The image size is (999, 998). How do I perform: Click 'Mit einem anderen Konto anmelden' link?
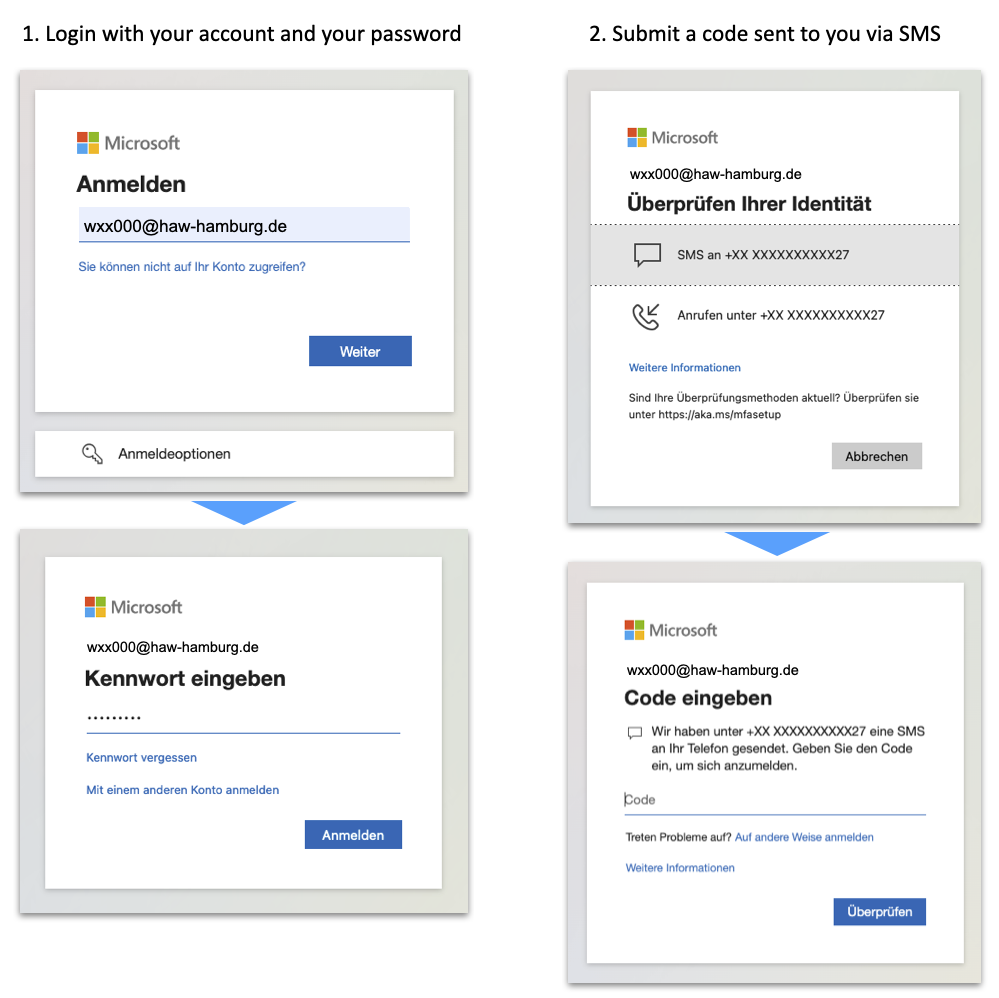tap(183, 790)
